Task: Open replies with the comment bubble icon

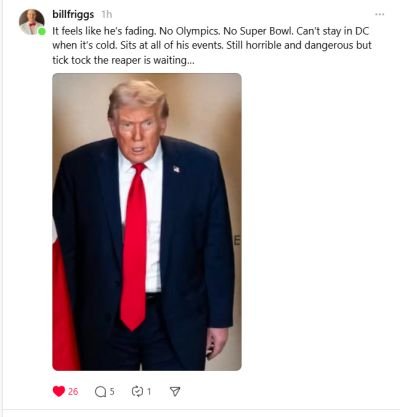Action: point(100,391)
